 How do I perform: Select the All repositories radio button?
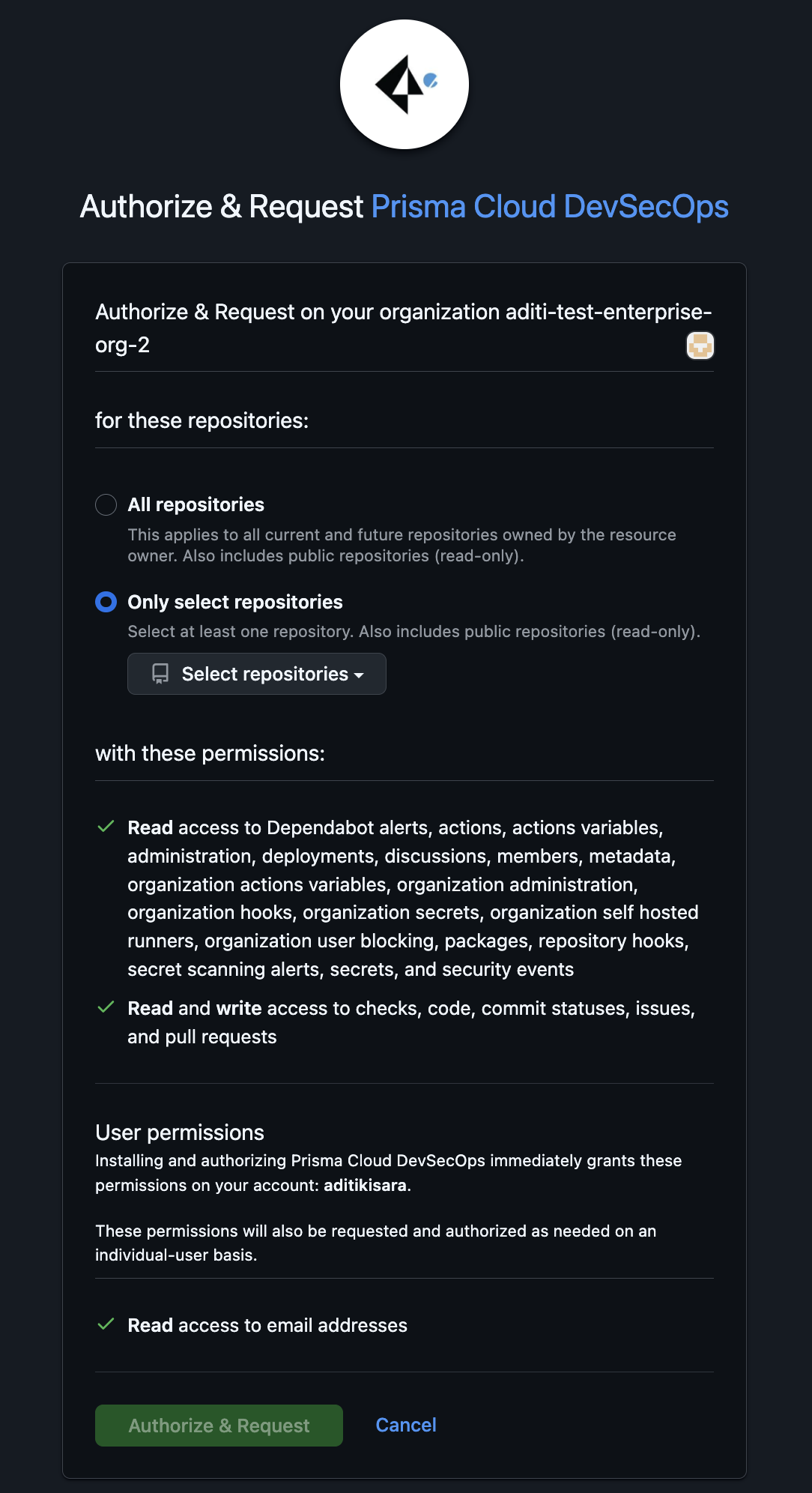[x=106, y=505]
